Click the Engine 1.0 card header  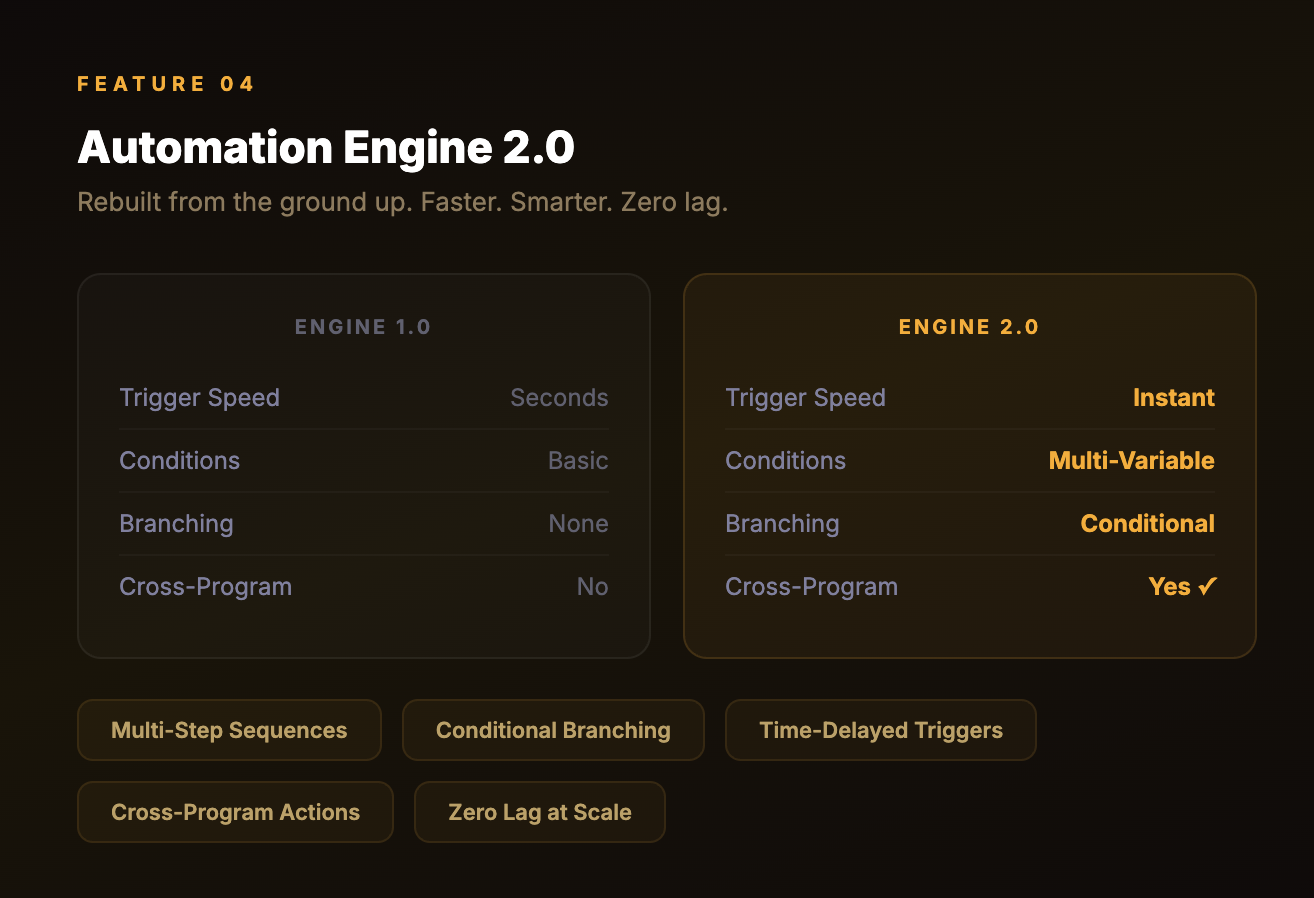363,327
